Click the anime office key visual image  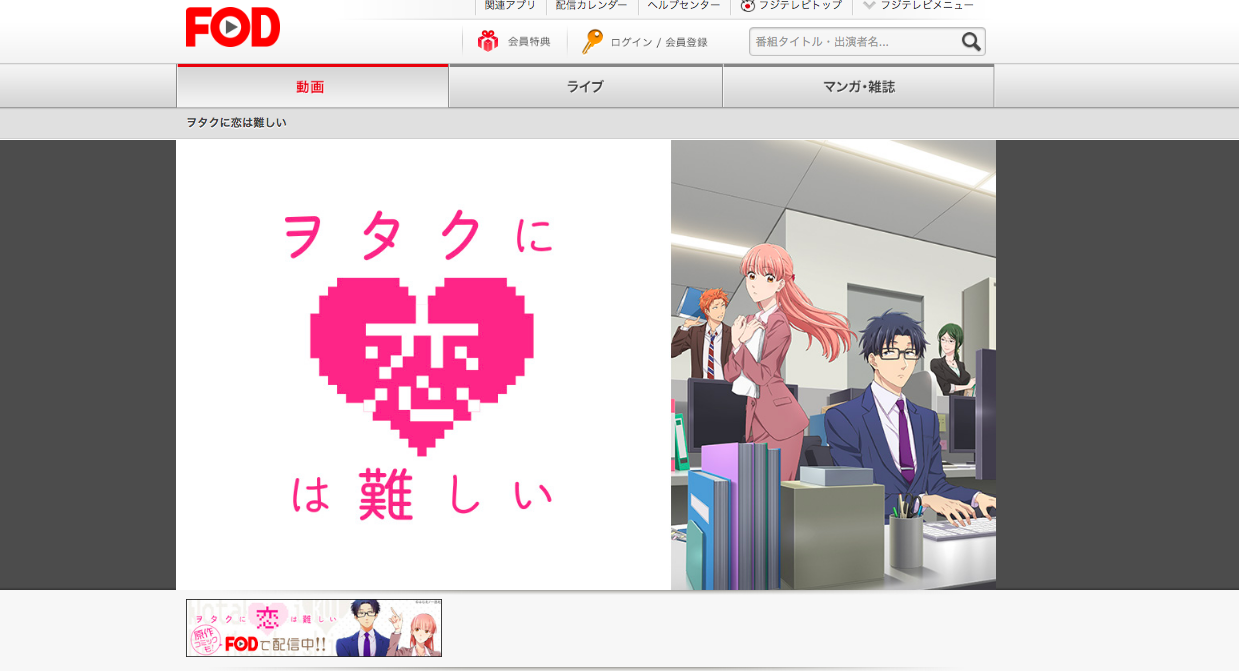833,364
